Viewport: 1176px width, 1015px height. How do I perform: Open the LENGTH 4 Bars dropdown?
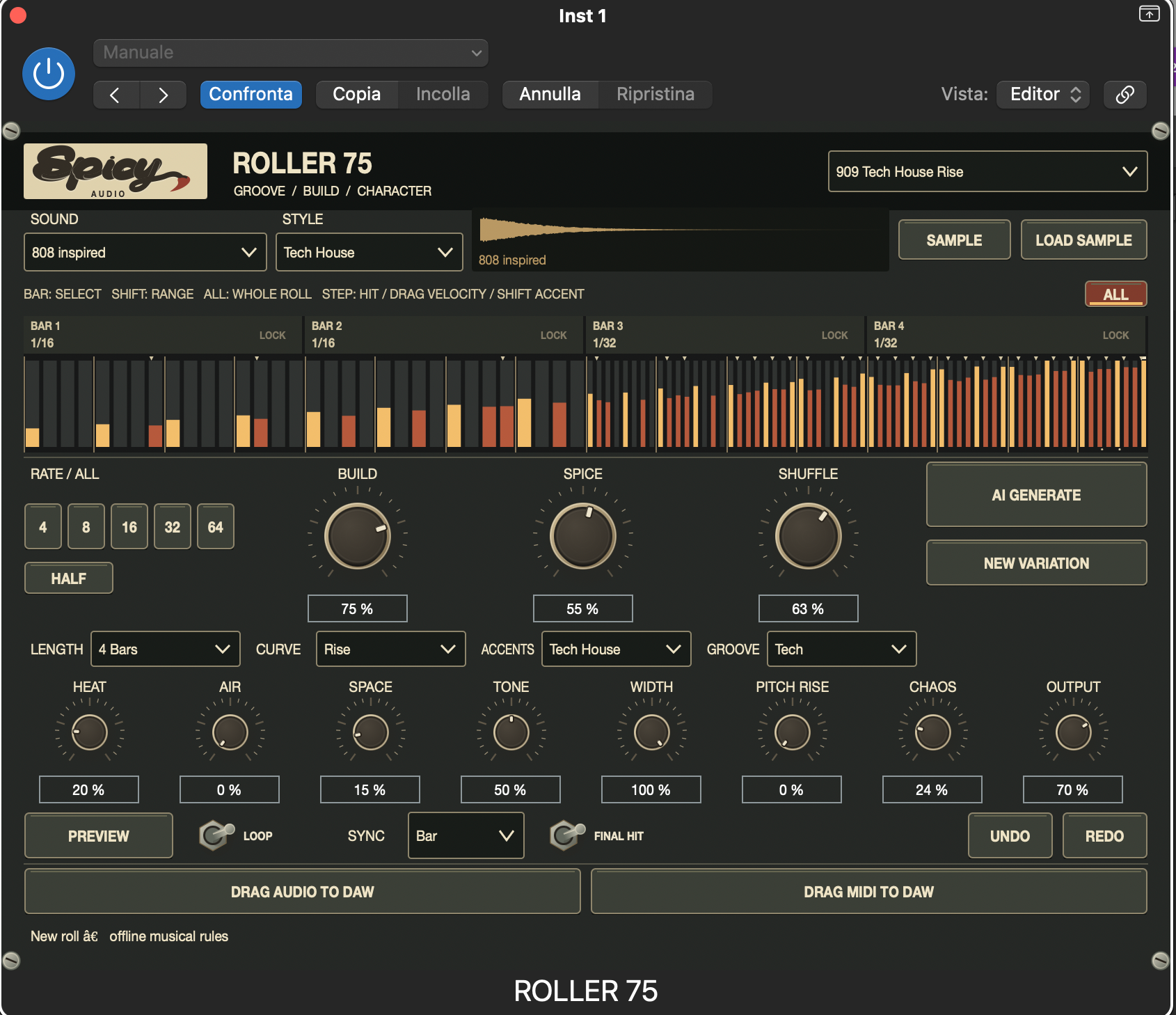click(165, 649)
